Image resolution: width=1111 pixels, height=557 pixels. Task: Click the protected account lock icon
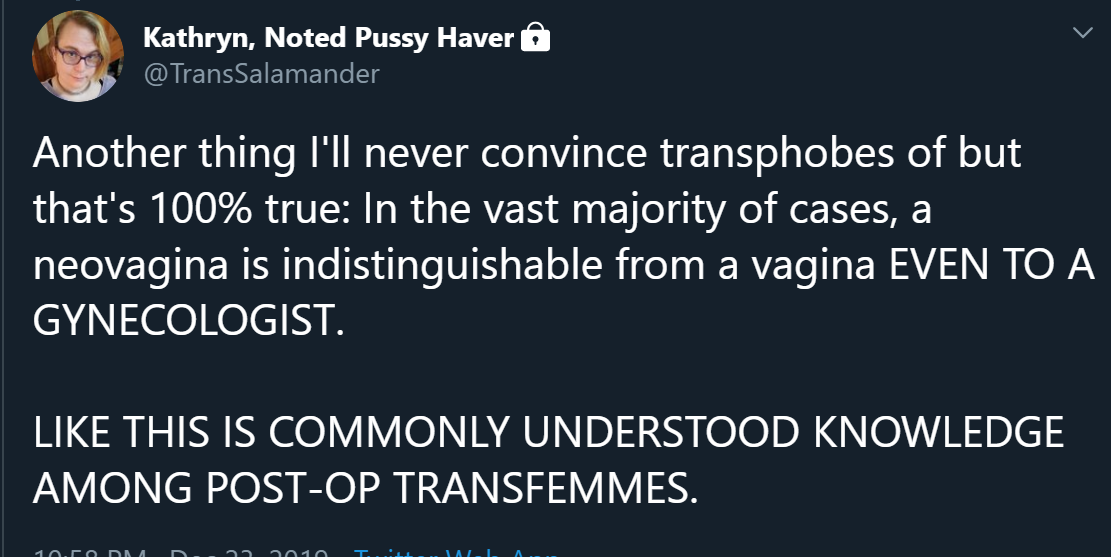[536, 39]
